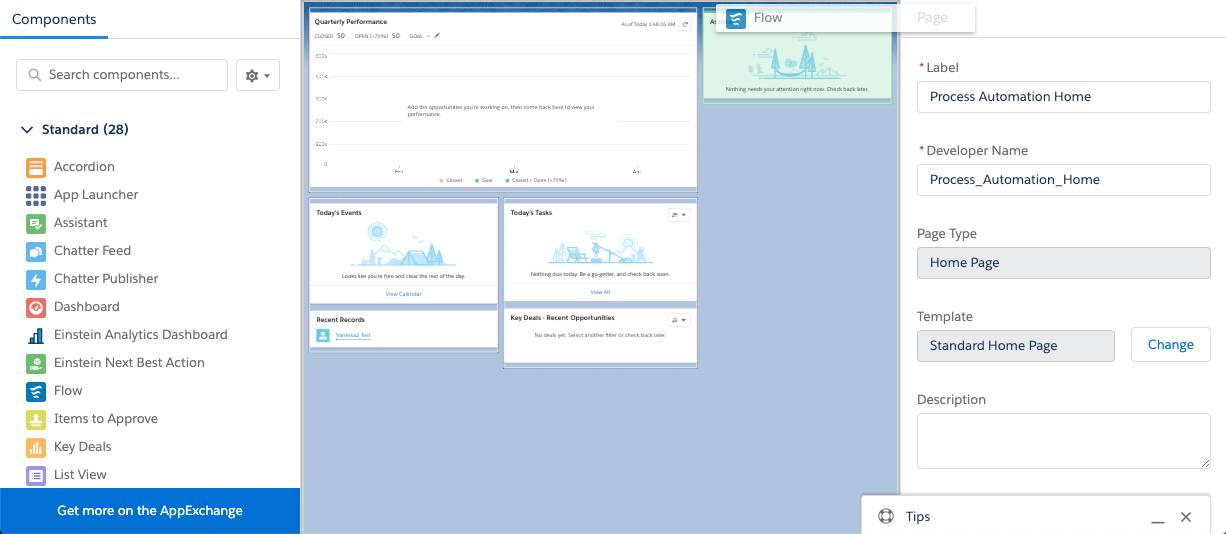This screenshot has height=534, width=1226.
Task: Click the Today's Events component title
Action: (339, 213)
